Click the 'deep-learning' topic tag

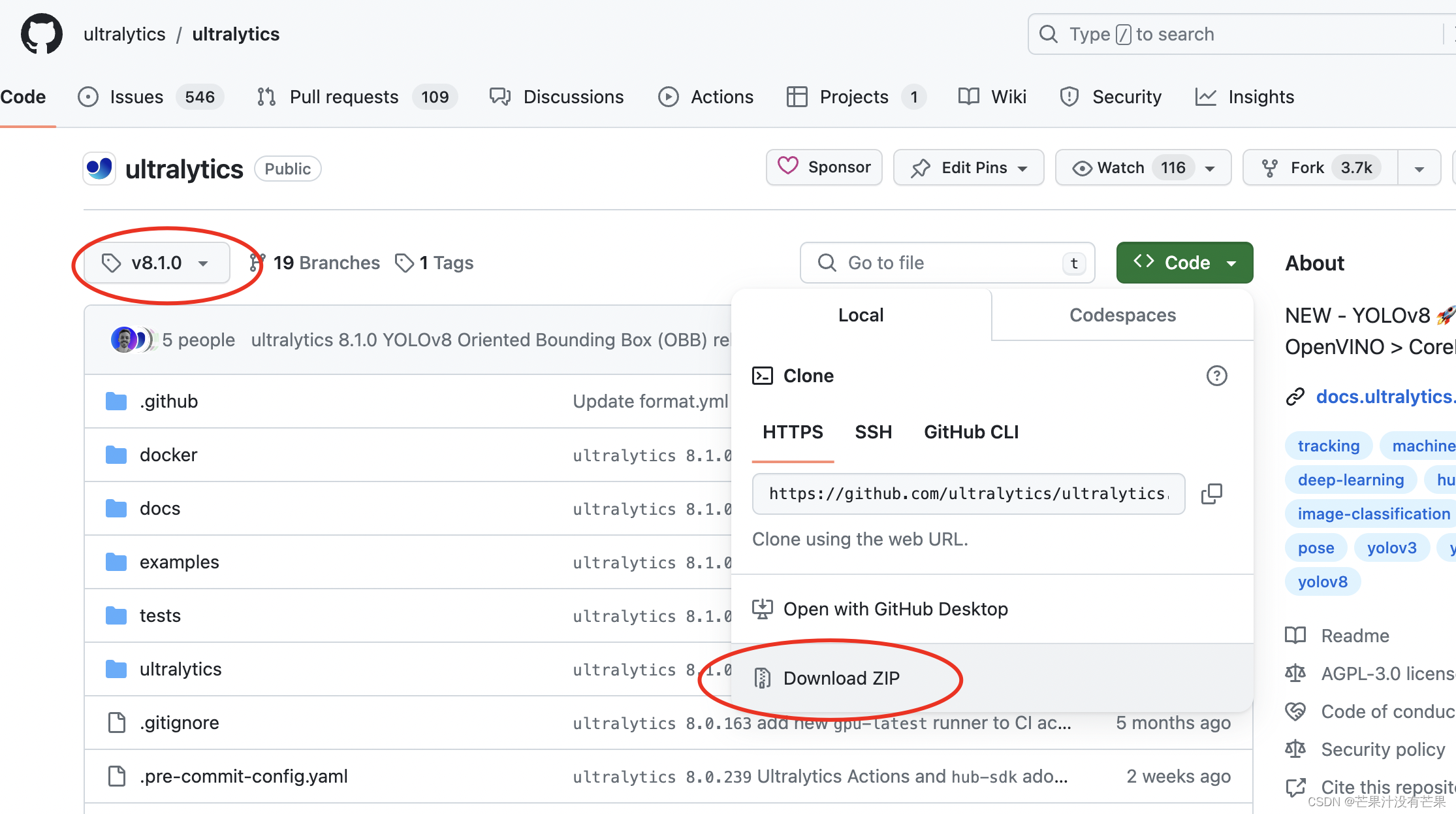pos(1351,480)
